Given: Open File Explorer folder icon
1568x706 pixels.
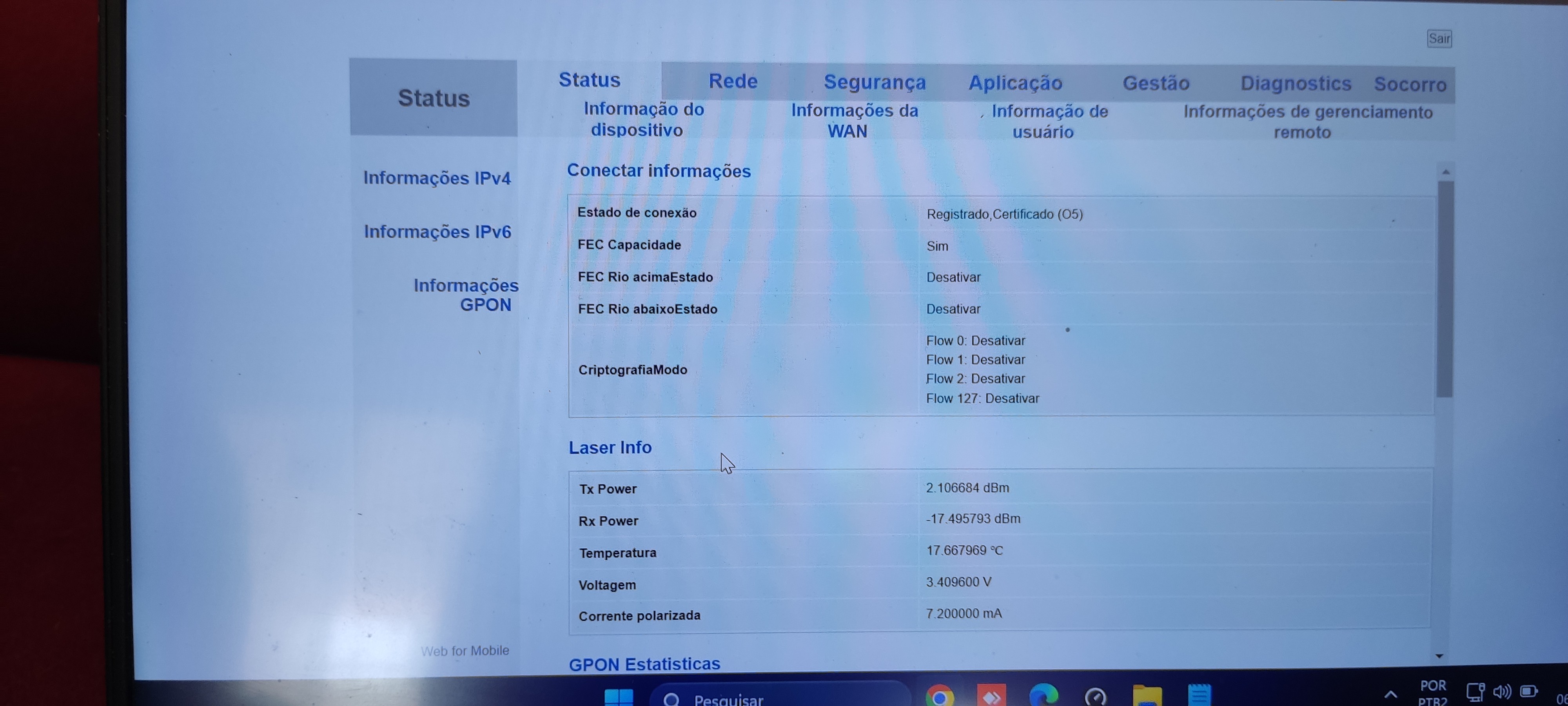Looking at the screenshot, I should 1147,696.
